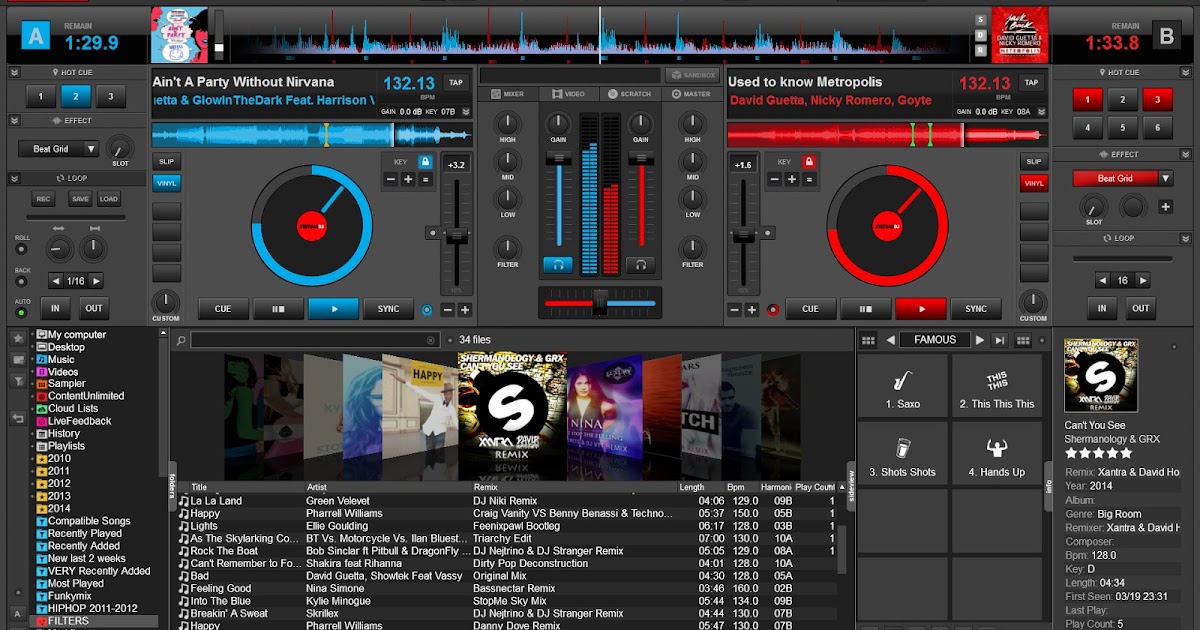Set loop OUT point on deck B
The height and width of the screenshot is (630, 1200).
[x=1140, y=309]
